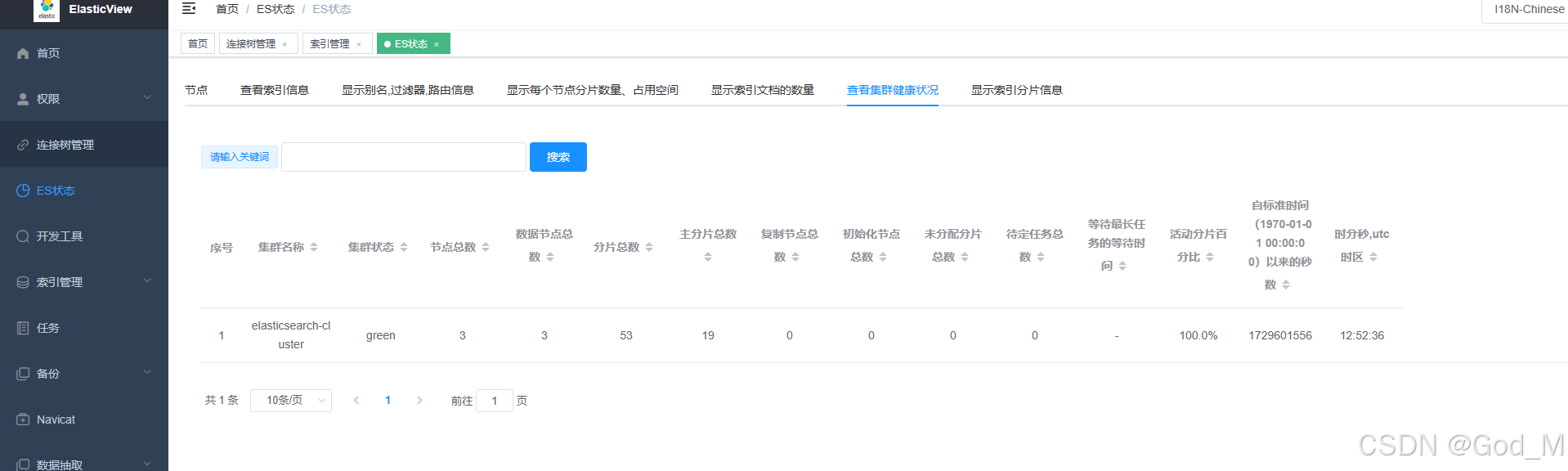1568x471 pixels.
Task: Click the 53 total shards cell
Action: point(626,335)
